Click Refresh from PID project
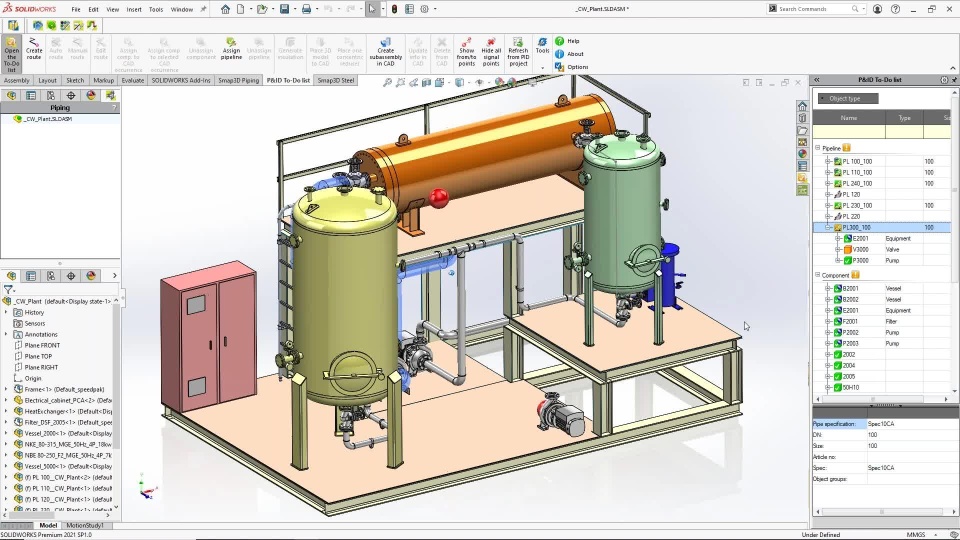This screenshot has height=540, width=960. pyautogui.click(x=518, y=51)
